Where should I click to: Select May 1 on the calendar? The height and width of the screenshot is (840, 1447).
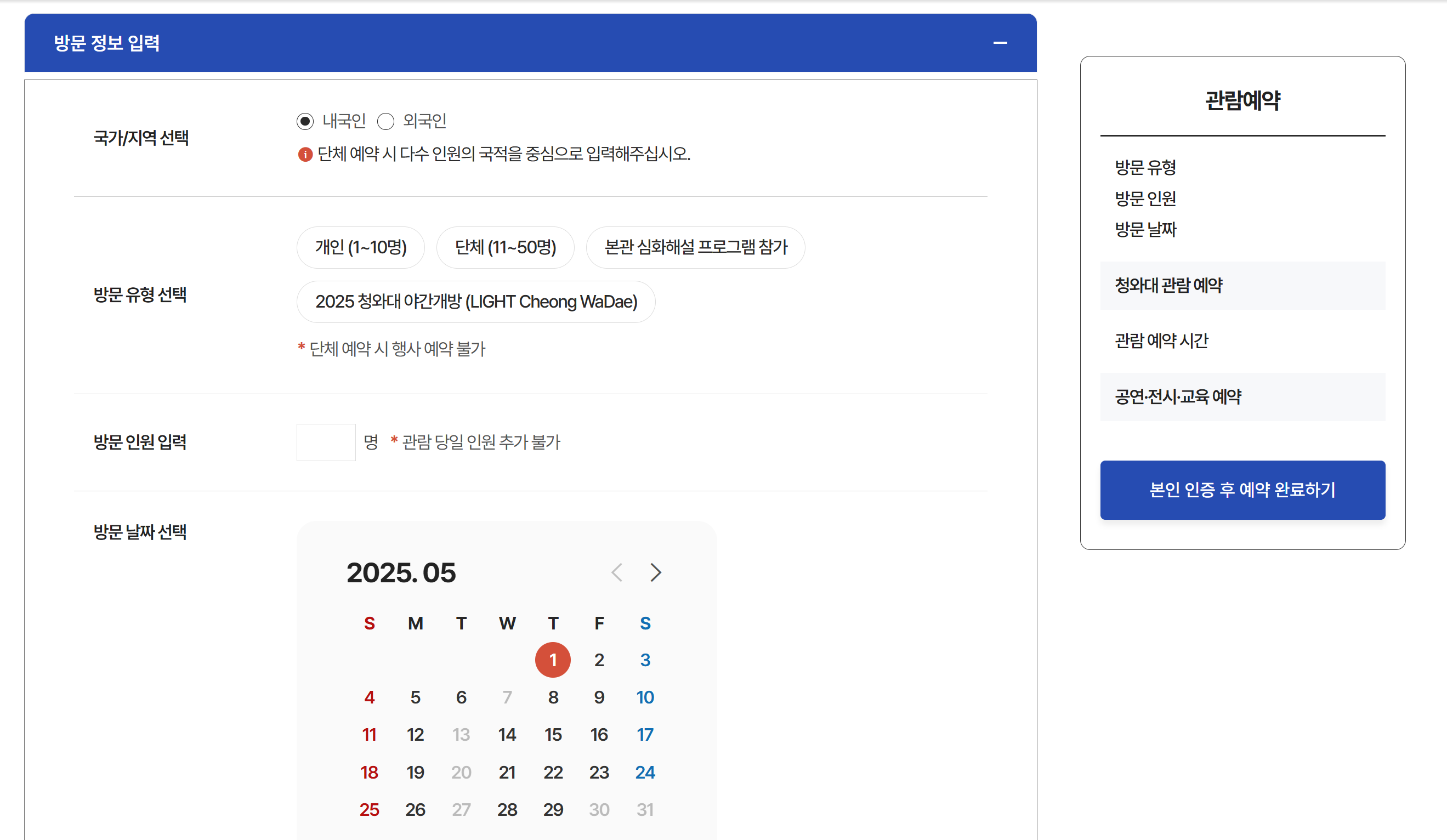553,660
